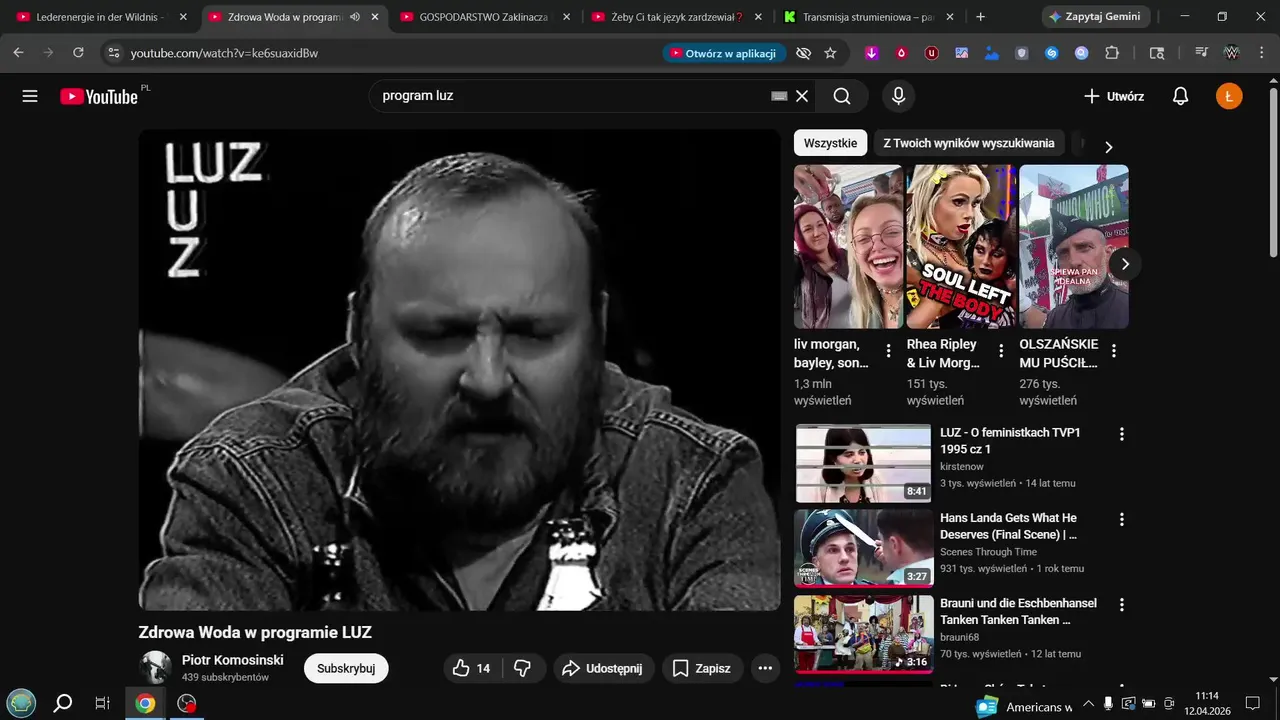Open the LUZ - O feministkach thumbnail
This screenshot has height=720, width=1280.
click(864, 463)
